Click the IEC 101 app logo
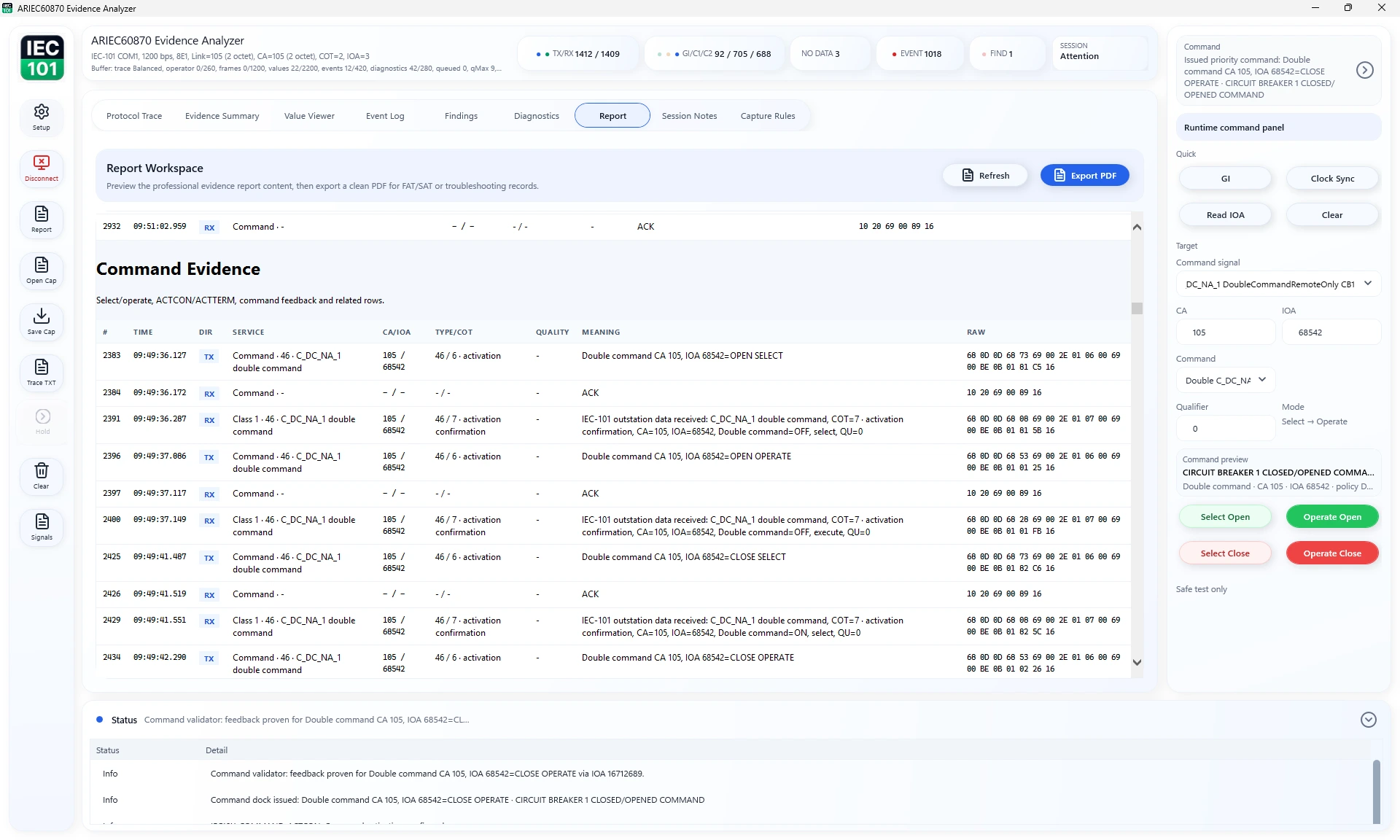This screenshot has width=1400, height=840. [x=42, y=58]
